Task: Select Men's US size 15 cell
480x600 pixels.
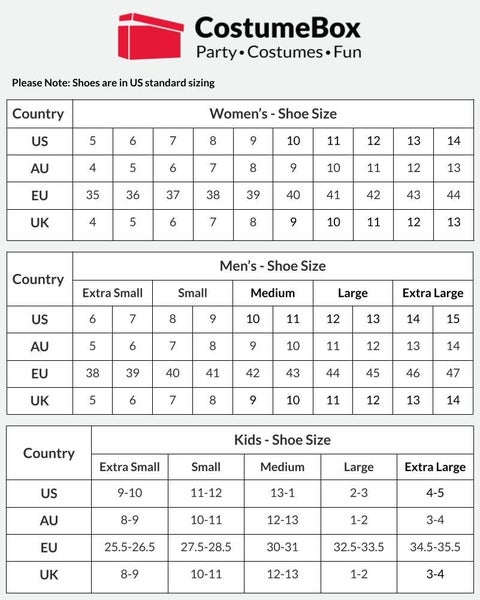Action: 453,319
